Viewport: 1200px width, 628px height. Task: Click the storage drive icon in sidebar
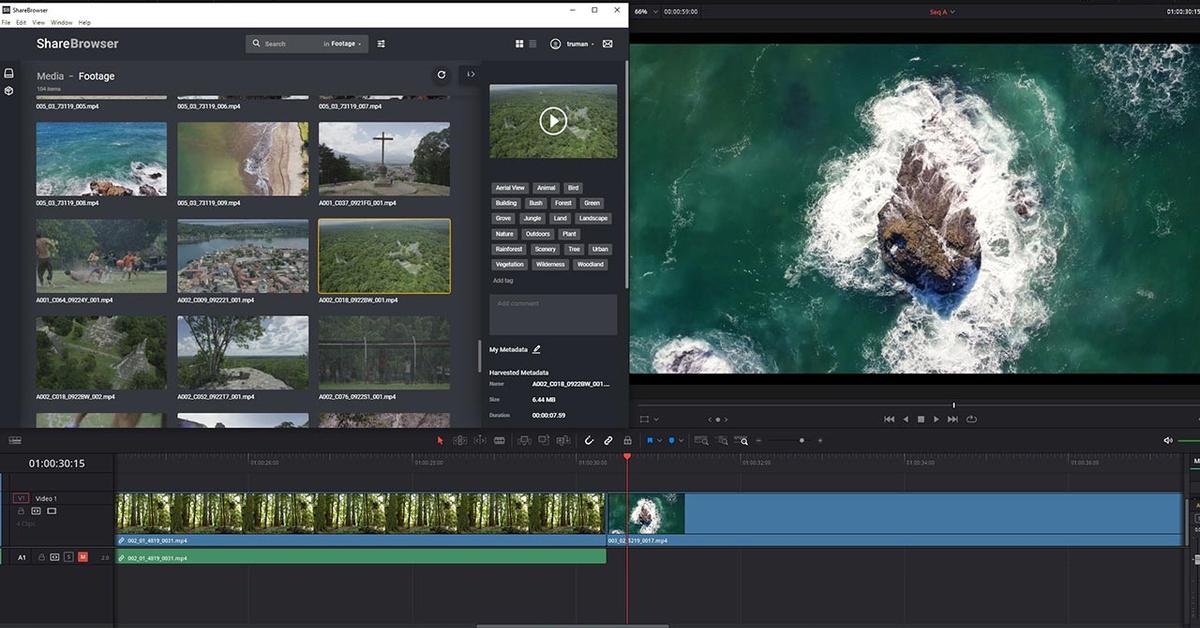[x=9, y=74]
